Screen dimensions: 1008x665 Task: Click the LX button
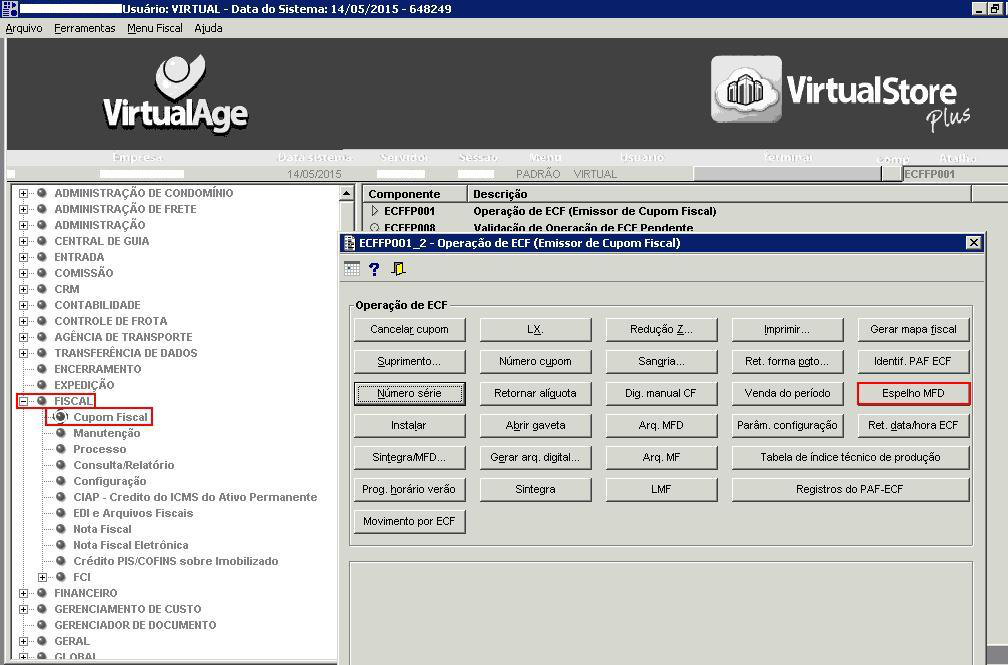[x=536, y=329]
